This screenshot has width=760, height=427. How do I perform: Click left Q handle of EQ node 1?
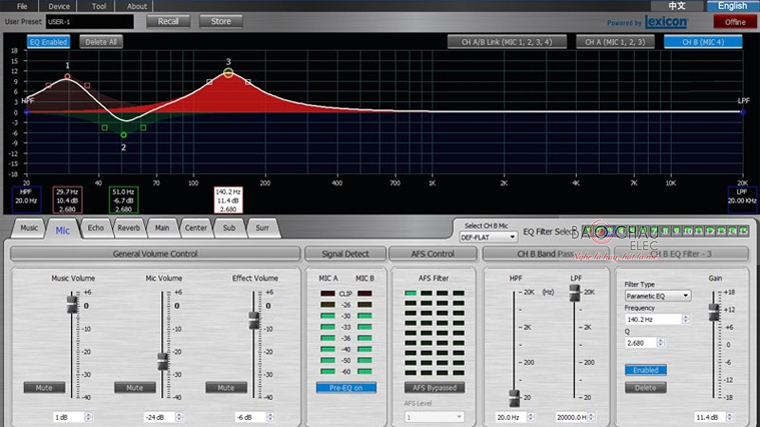click(48, 85)
